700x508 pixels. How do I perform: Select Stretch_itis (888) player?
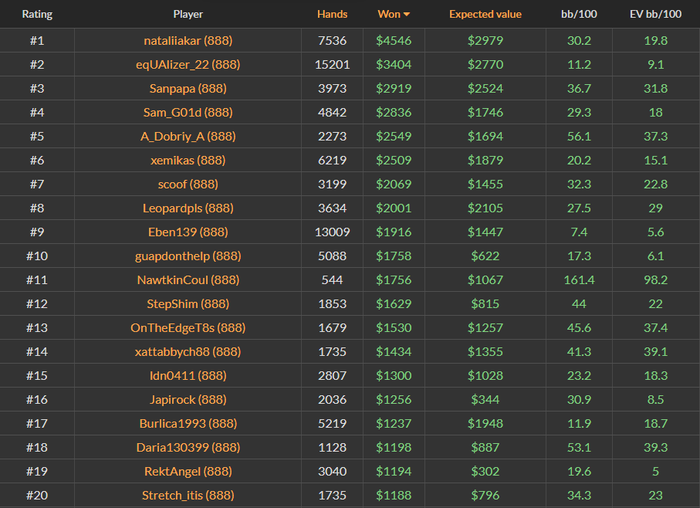point(188,495)
